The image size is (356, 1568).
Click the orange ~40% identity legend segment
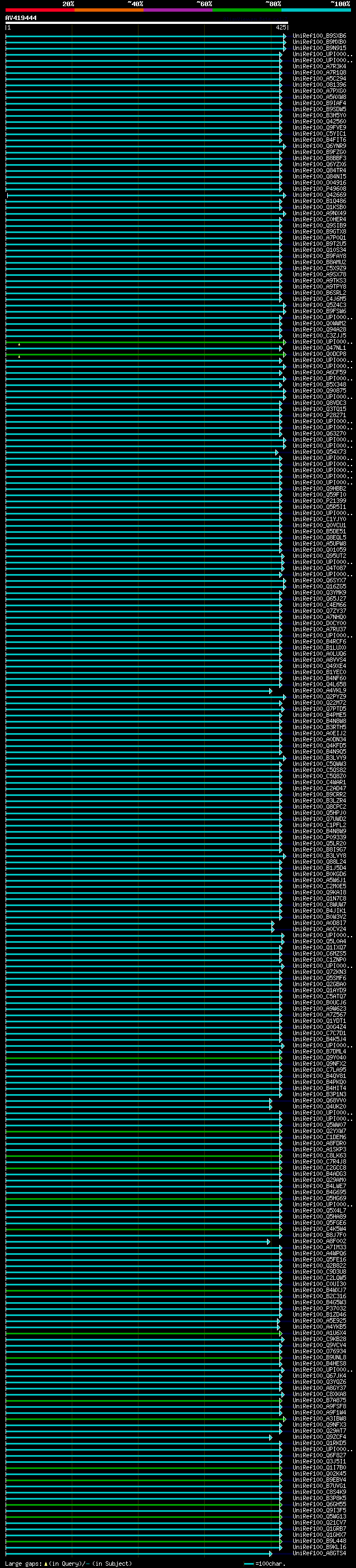109,11
